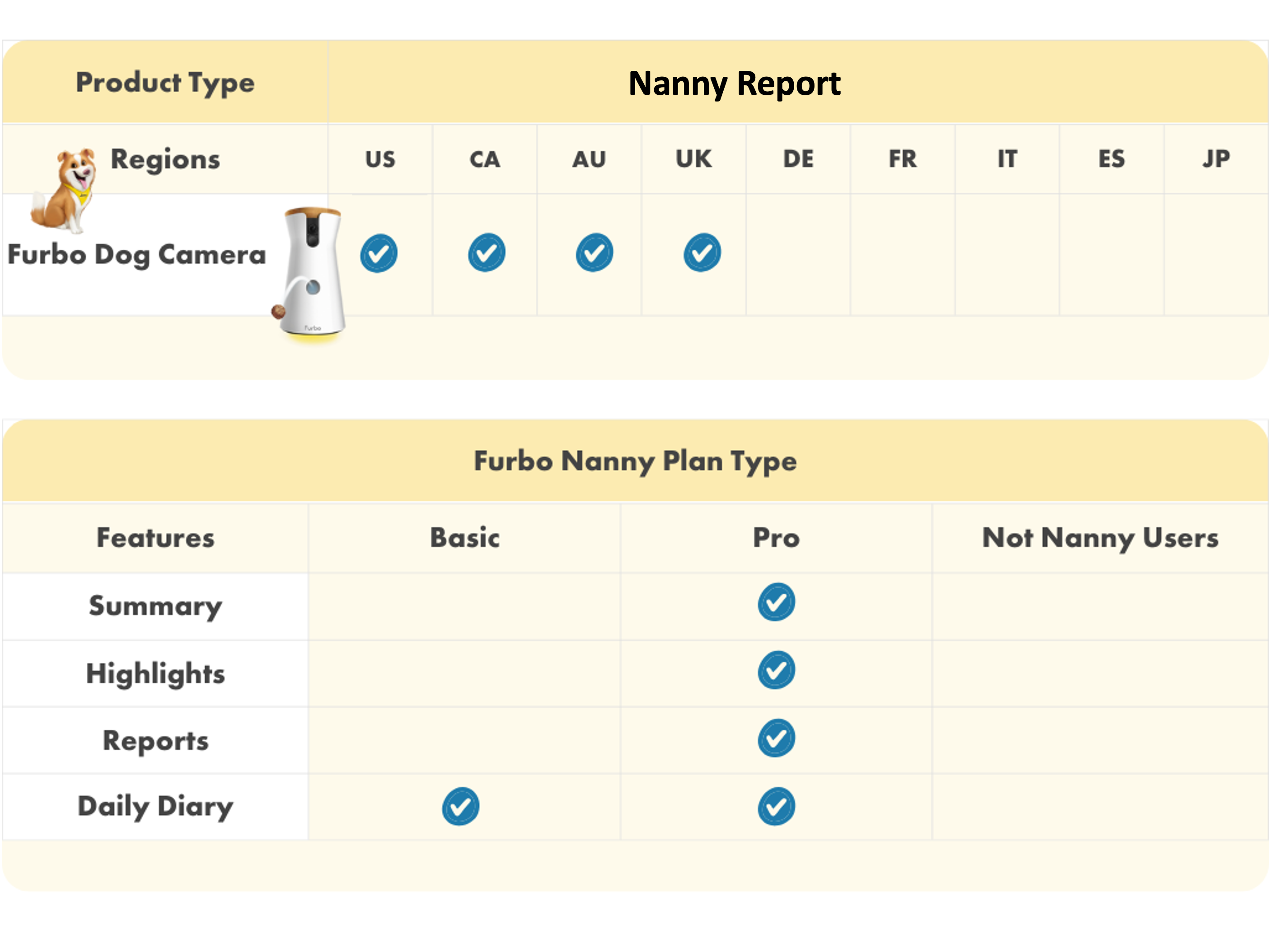Click the 'AU' column header

[589, 159]
